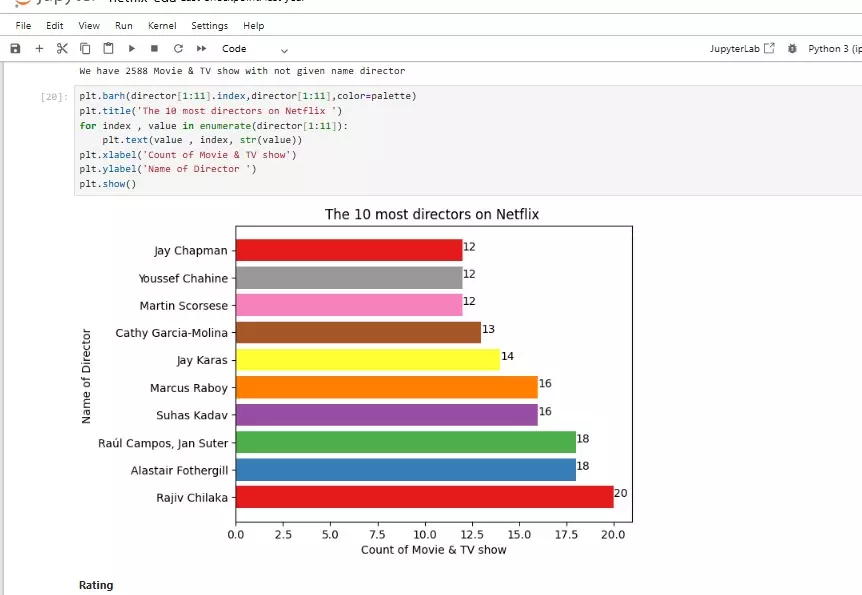Screen dimensions: 862x595
Task: Open the Settings menu
Action: click(x=209, y=25)
